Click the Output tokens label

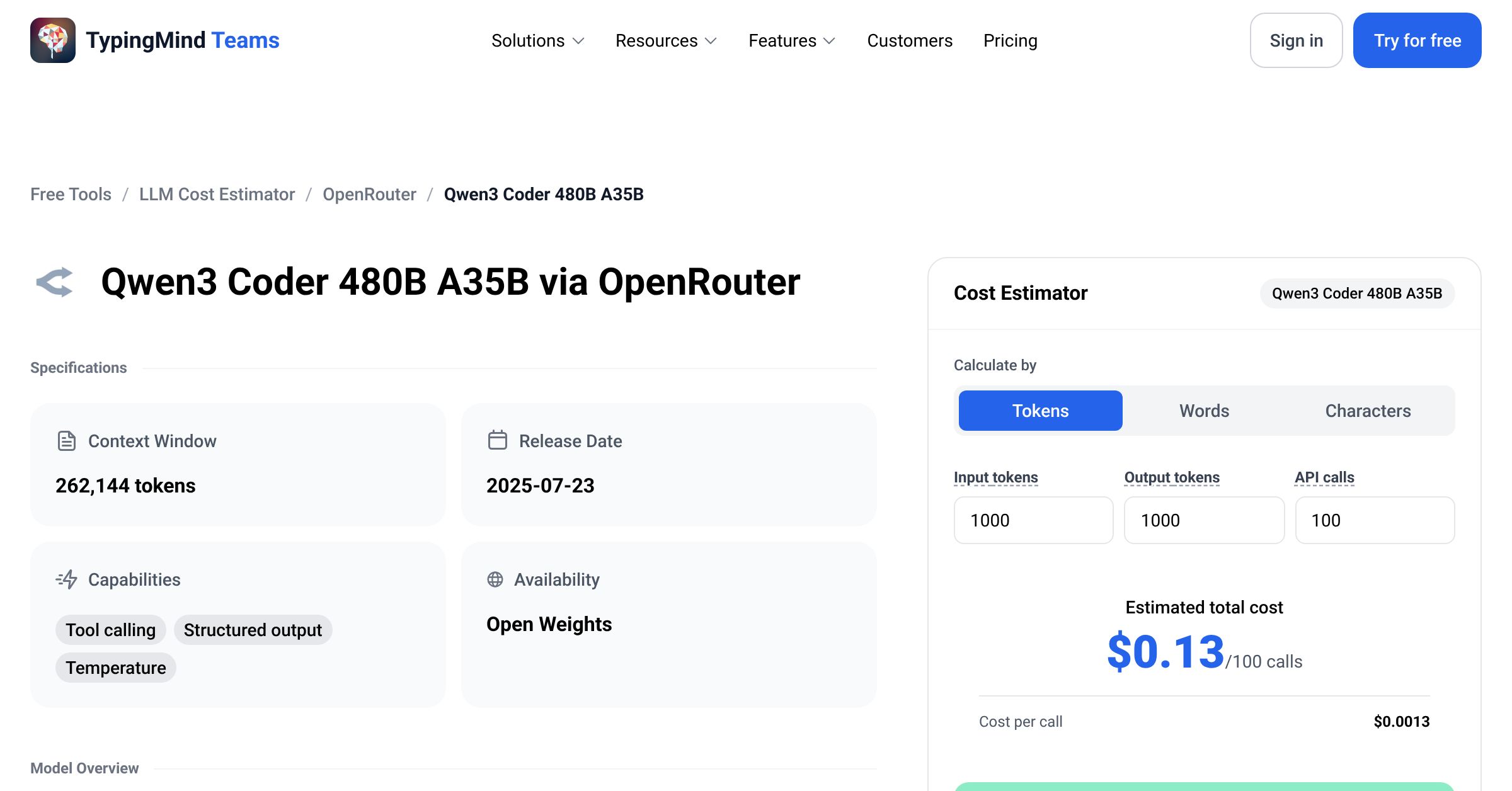1172,477
